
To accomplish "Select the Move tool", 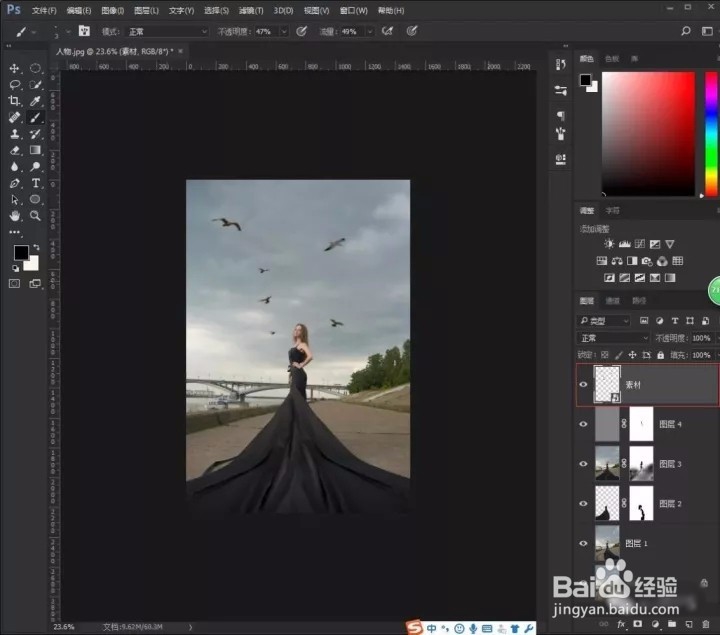I will point(14,68).
